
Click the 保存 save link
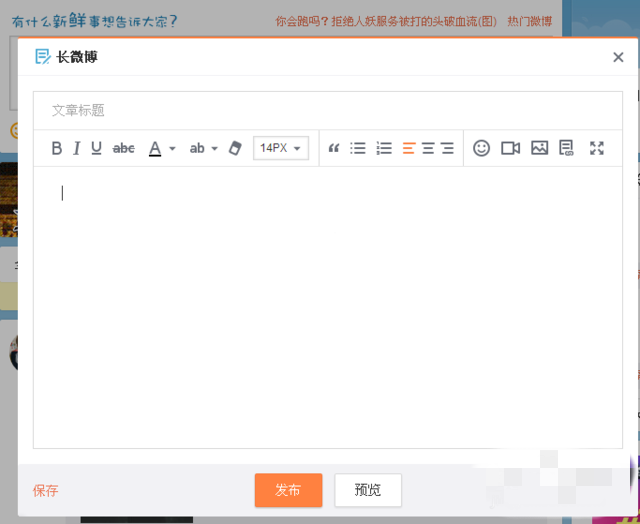coord(46,491)
